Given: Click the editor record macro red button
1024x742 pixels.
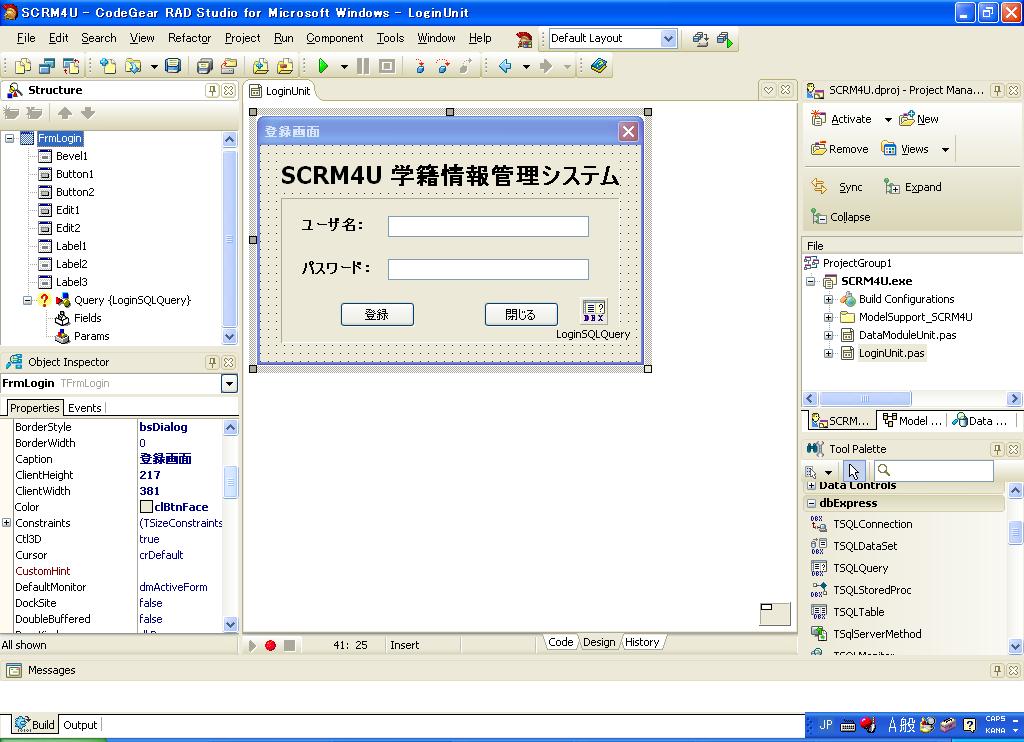Looking at the screenshot, I should click(x=270, y=645).
